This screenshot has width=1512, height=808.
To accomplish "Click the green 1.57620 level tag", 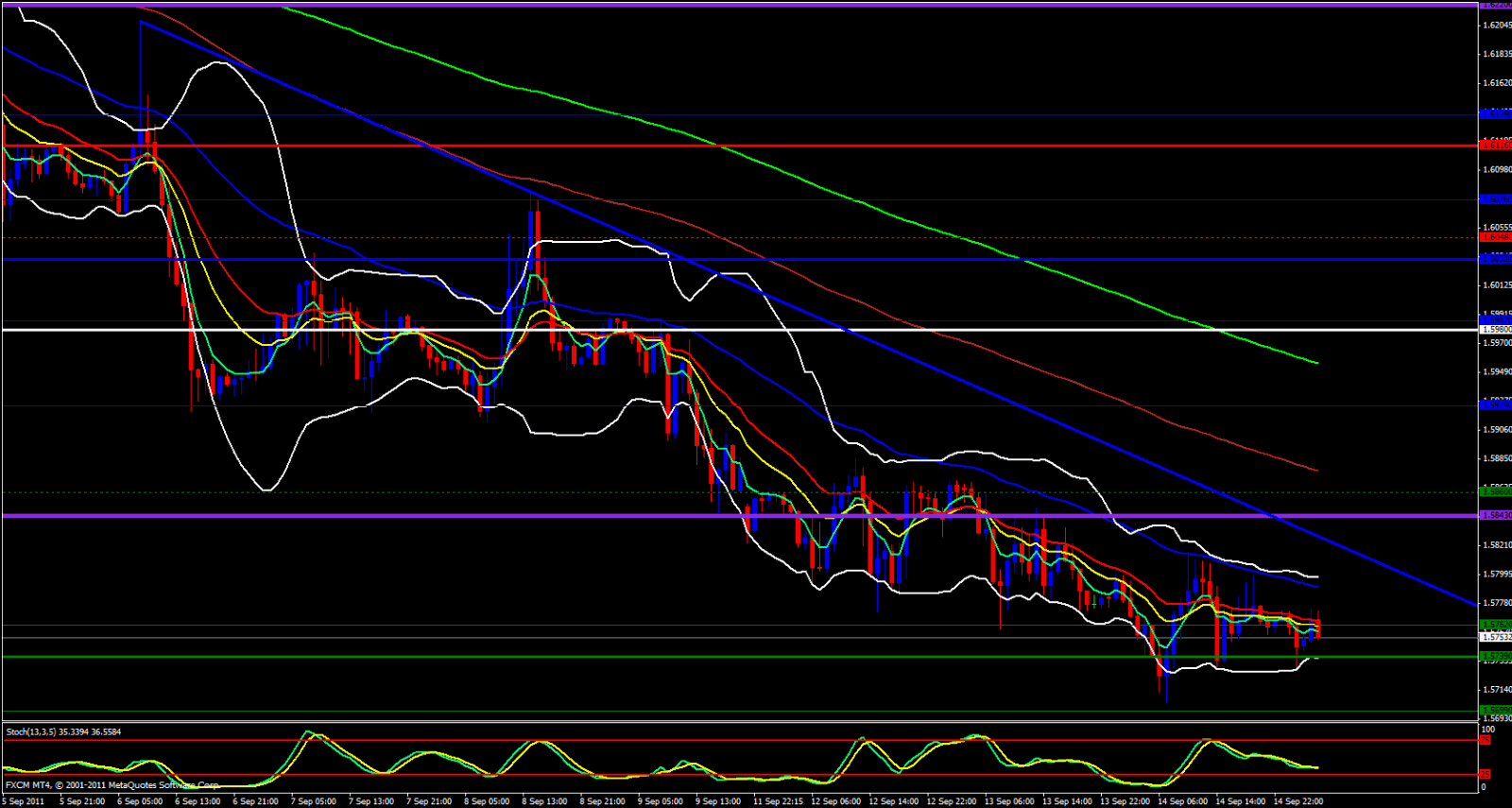I will click(x=1495, y=625).
